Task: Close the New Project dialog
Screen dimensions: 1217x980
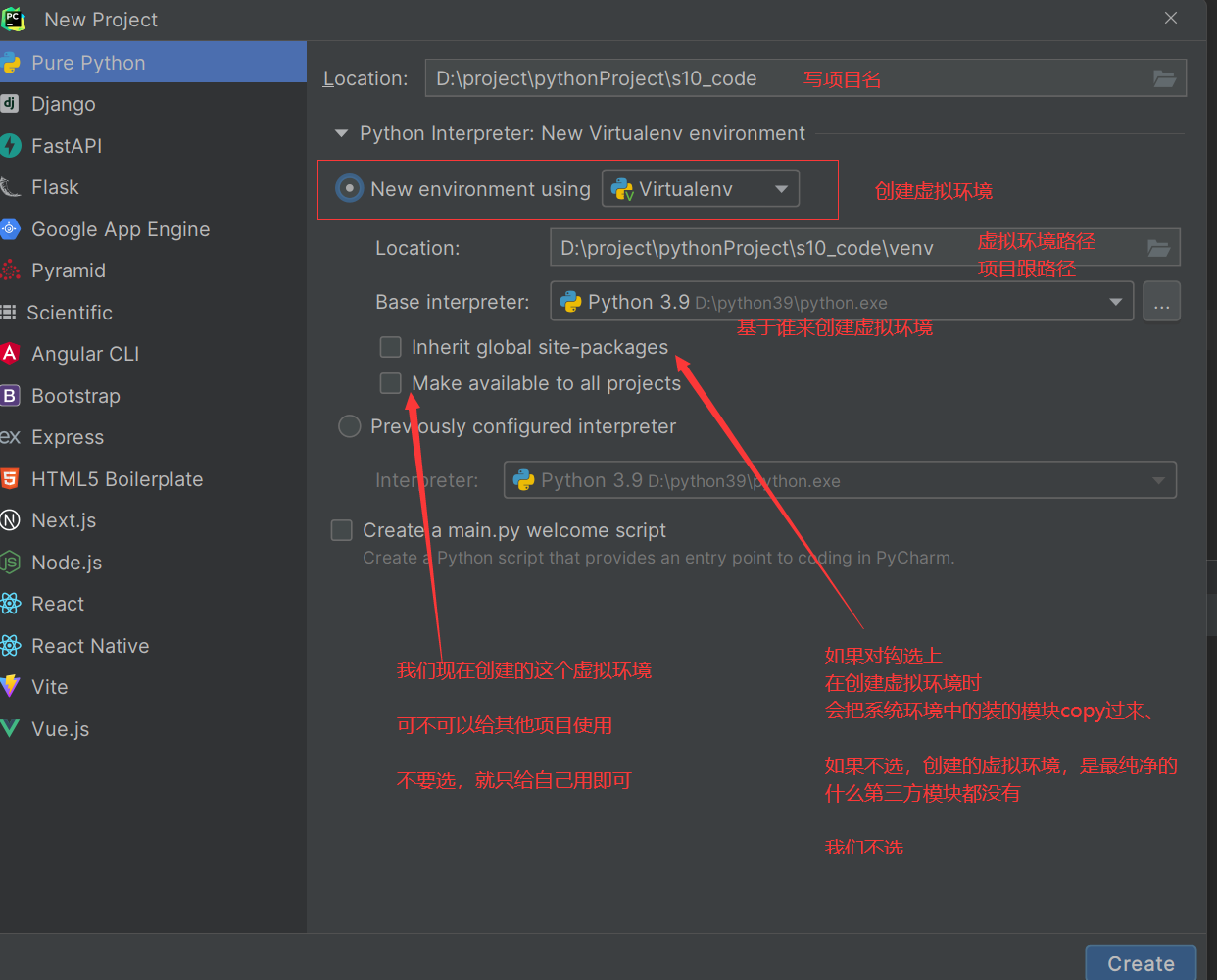Action: click(x=1171, y=18)
